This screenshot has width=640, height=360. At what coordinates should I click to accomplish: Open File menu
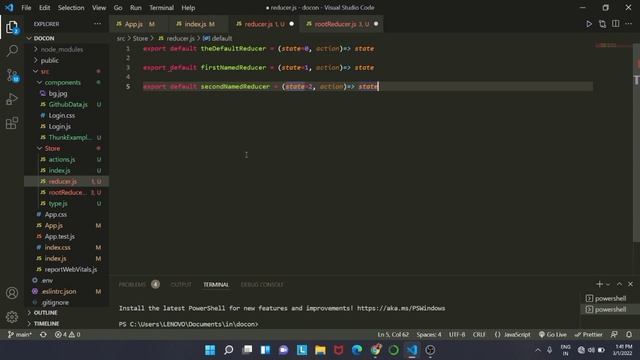[26, 8]
